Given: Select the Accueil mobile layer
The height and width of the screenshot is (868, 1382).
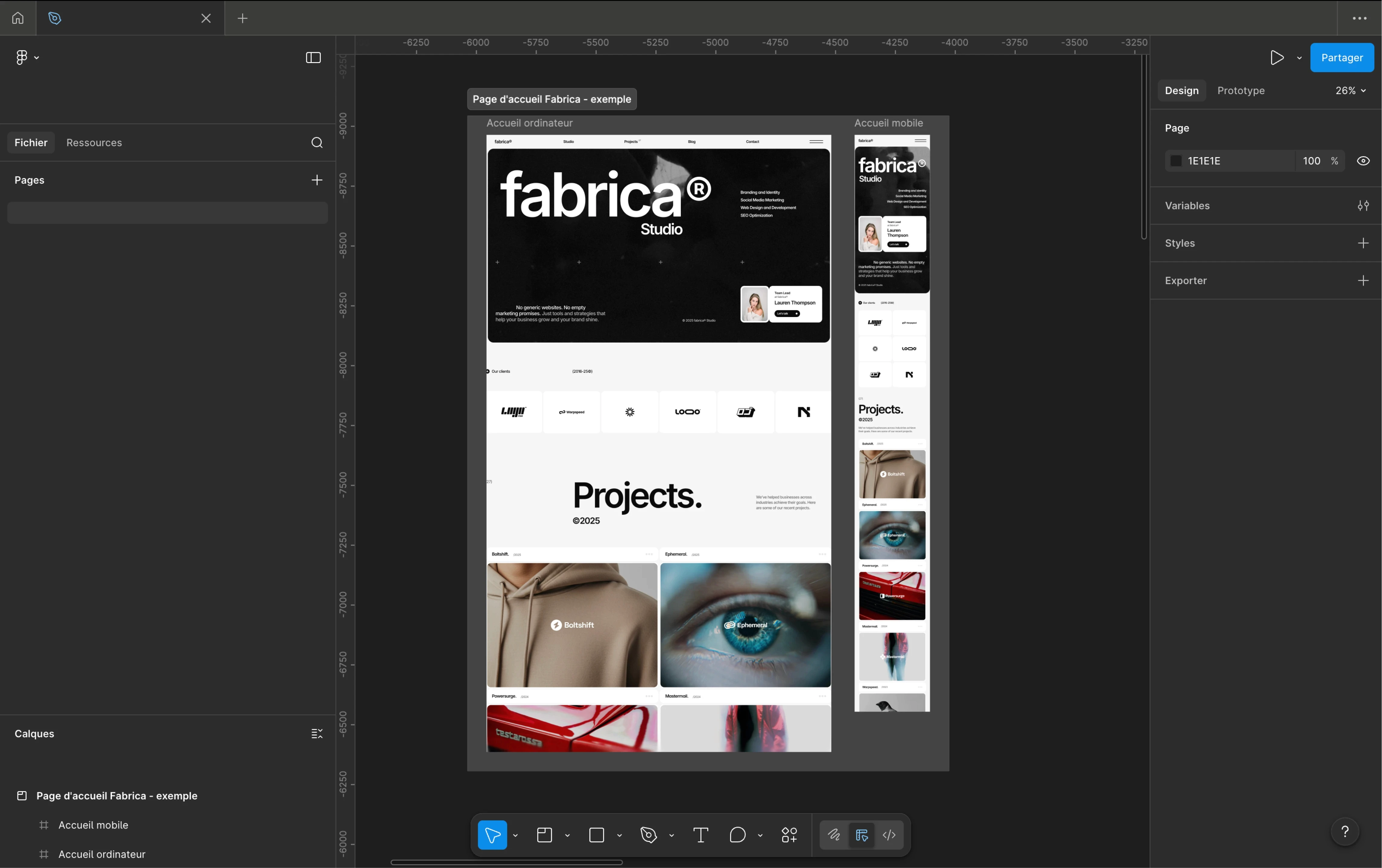Looking at the screenshot, I should 93,825.
